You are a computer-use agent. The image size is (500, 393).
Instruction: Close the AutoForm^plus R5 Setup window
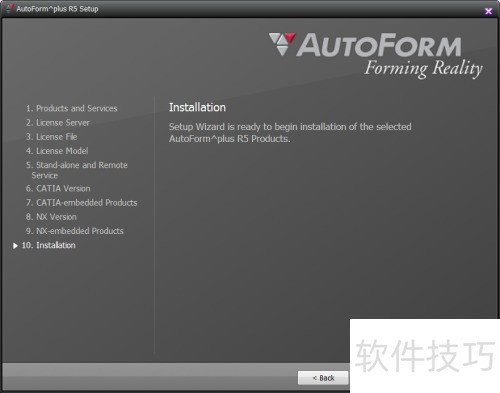[x=488, y=11]
